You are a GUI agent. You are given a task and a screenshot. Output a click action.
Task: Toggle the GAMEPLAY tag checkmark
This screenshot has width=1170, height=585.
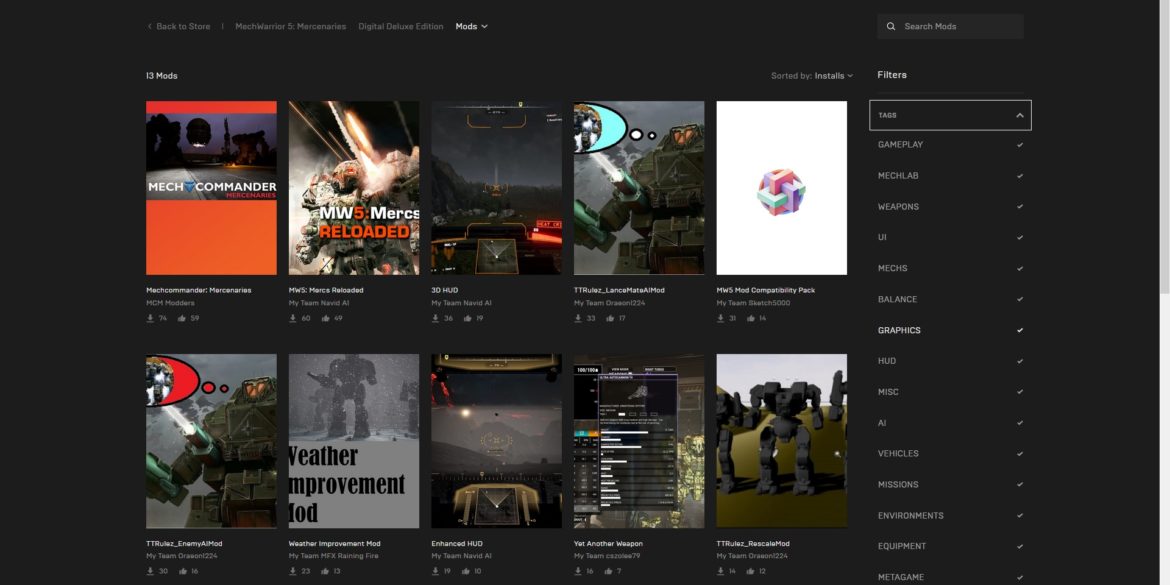(x=1020, y=145)
